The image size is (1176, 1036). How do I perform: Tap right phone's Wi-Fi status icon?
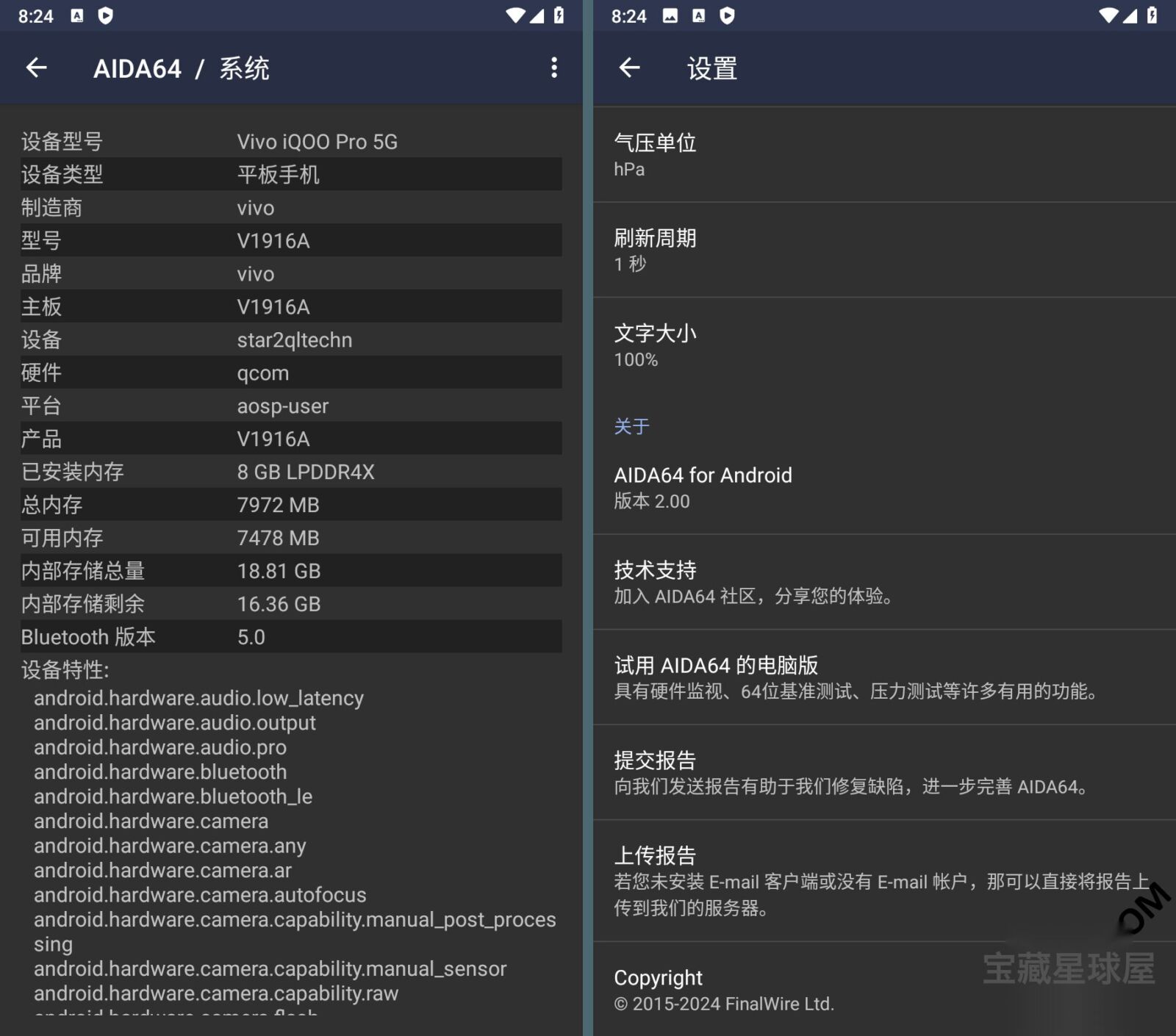[x=1108, y=15]
